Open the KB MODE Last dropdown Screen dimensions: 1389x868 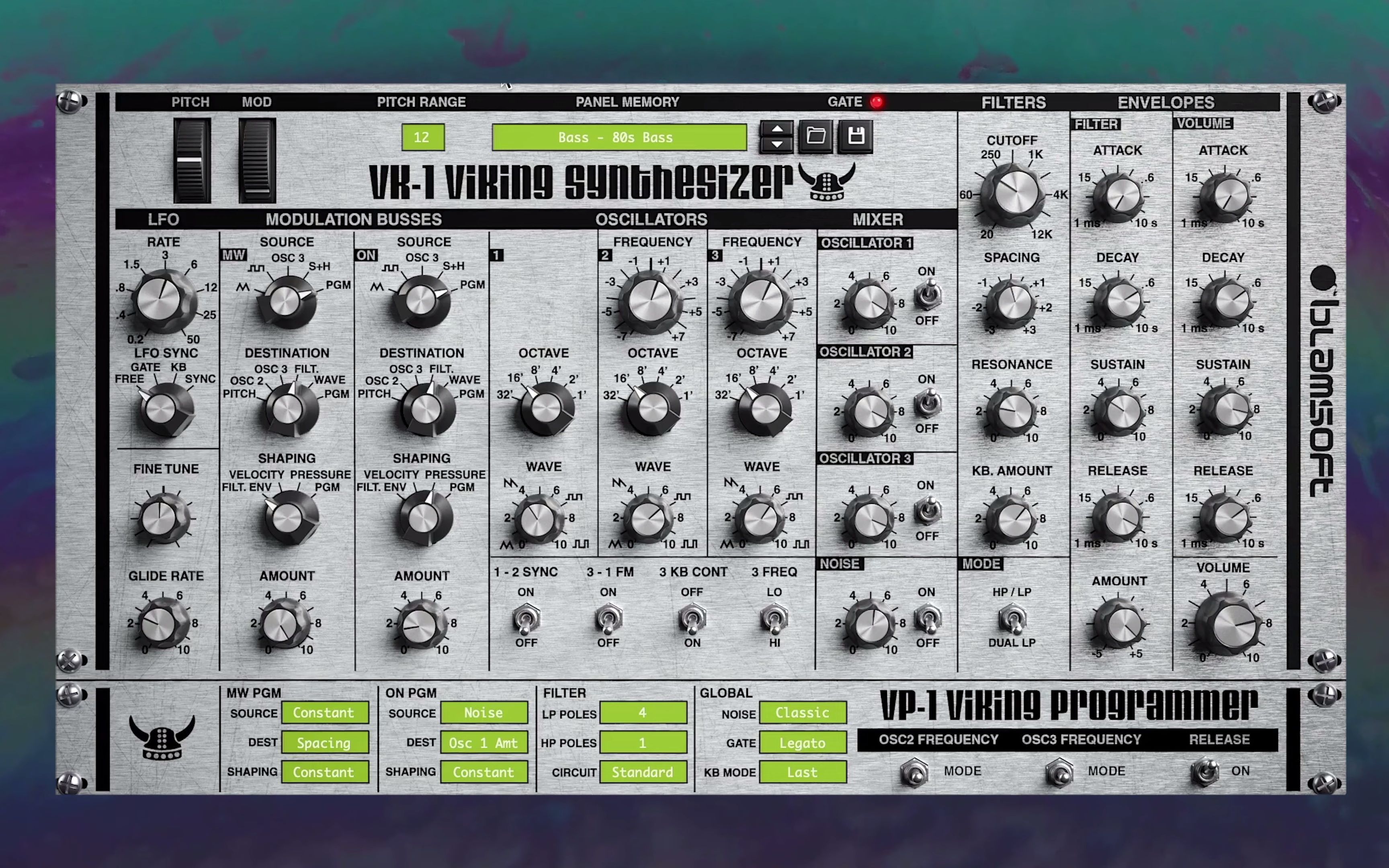pyautogui.click(x=802, y=772)
